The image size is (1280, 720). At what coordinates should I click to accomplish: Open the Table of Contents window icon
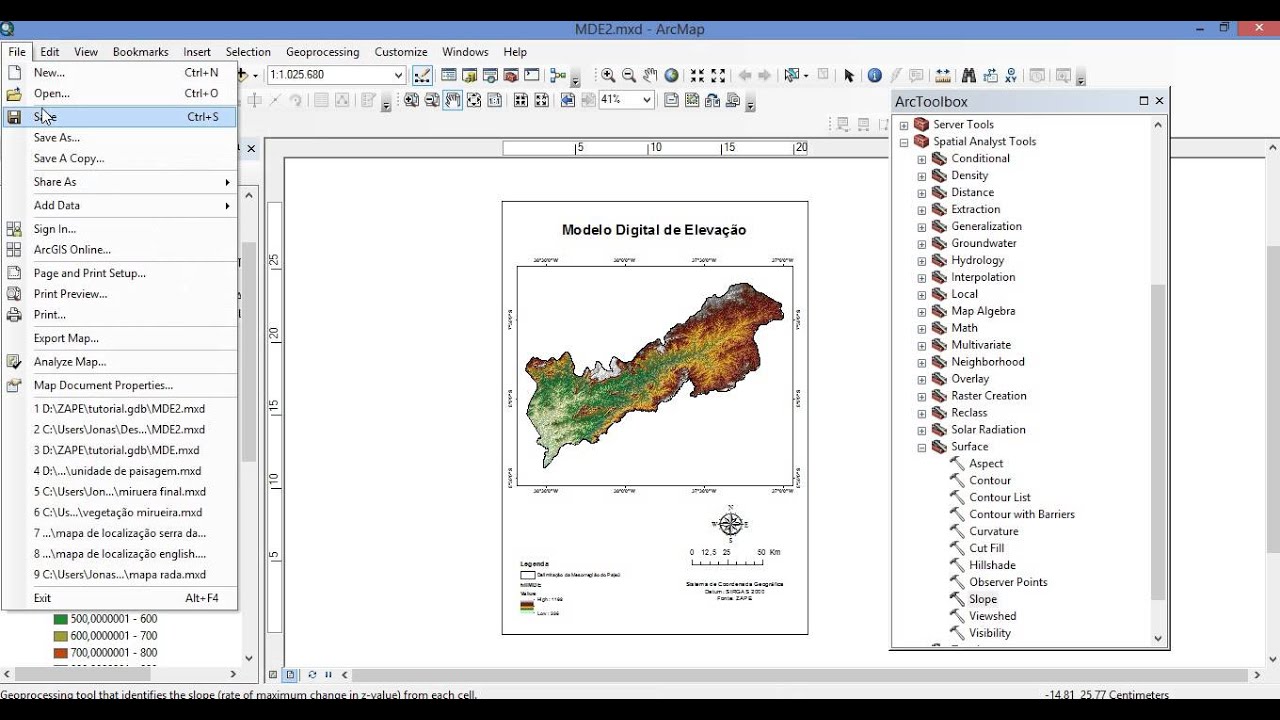449,75
